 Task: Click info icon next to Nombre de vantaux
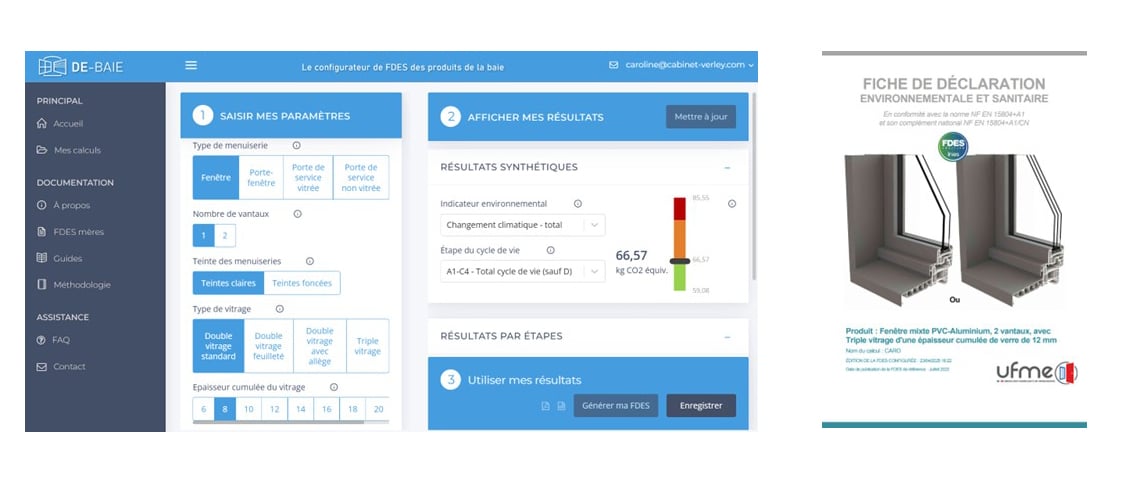[297, 214]
